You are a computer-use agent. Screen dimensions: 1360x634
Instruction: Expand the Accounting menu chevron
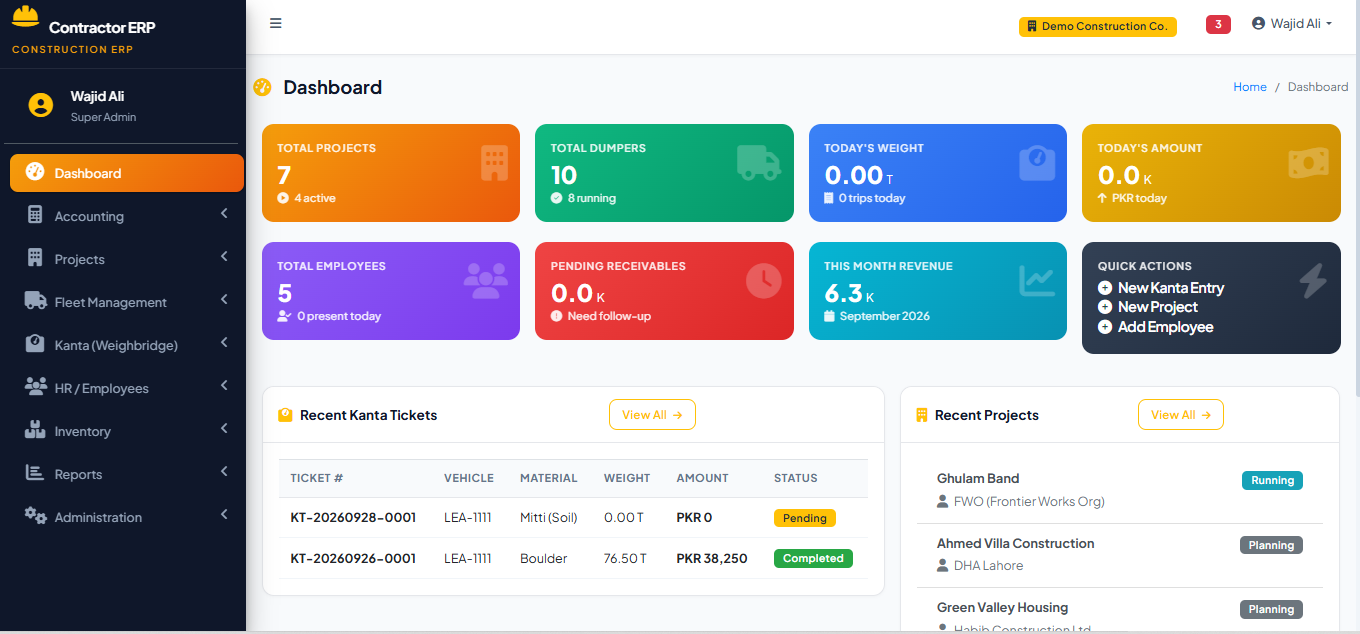coord(224,214)
